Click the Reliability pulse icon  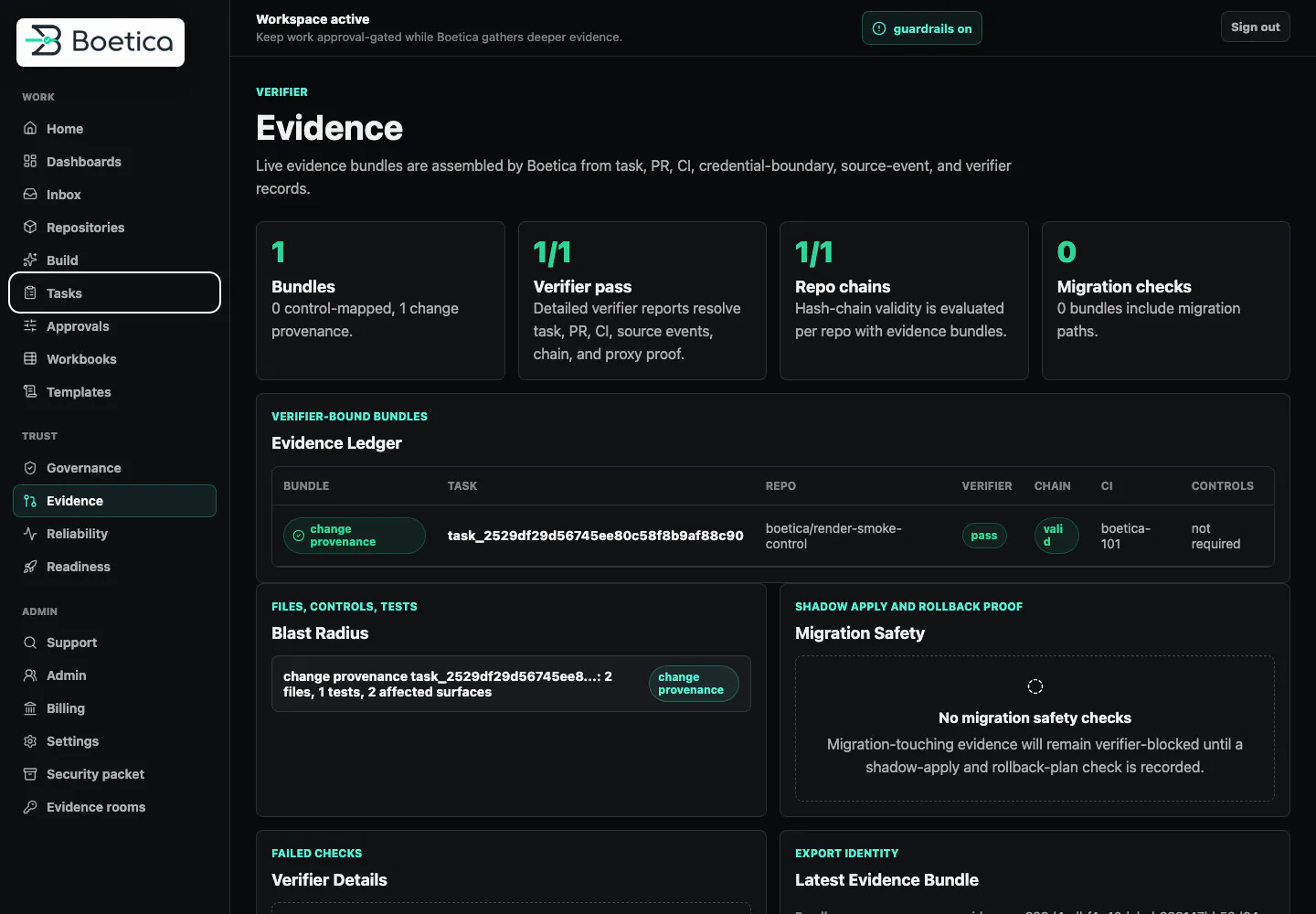click(30, 534)
